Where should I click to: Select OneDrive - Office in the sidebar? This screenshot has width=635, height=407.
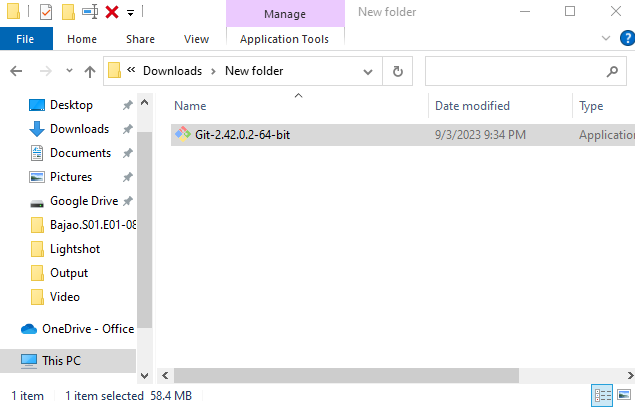point(88,329)
